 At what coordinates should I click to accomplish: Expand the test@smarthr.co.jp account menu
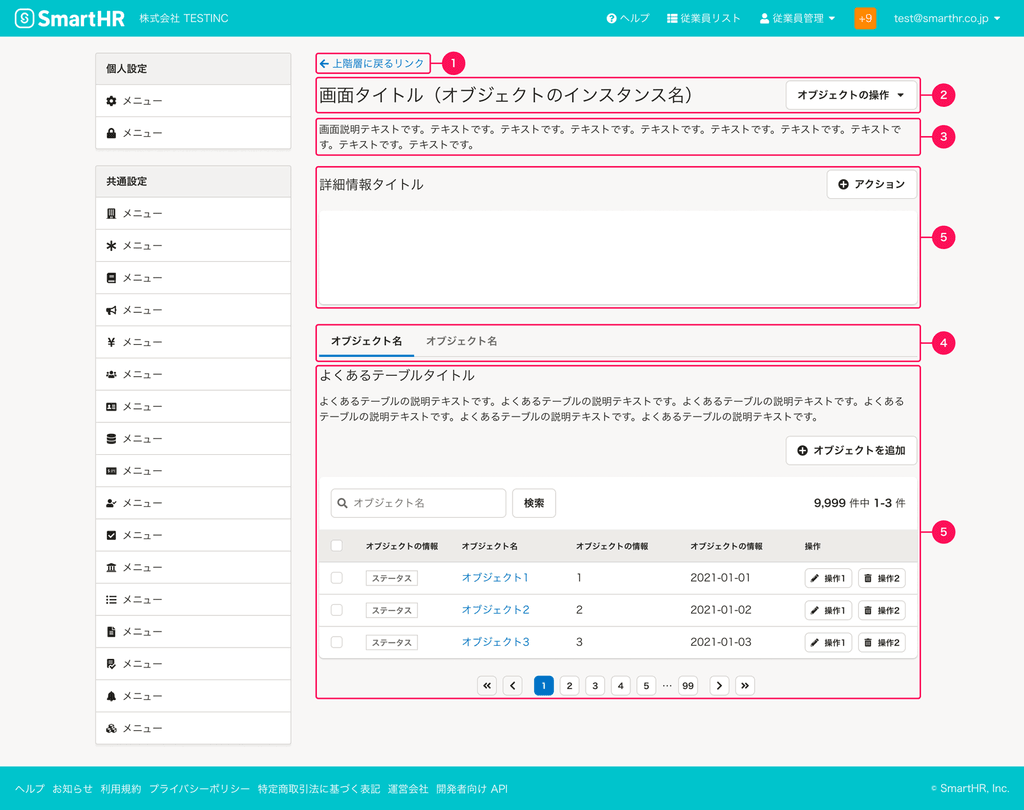click(946, 18)
